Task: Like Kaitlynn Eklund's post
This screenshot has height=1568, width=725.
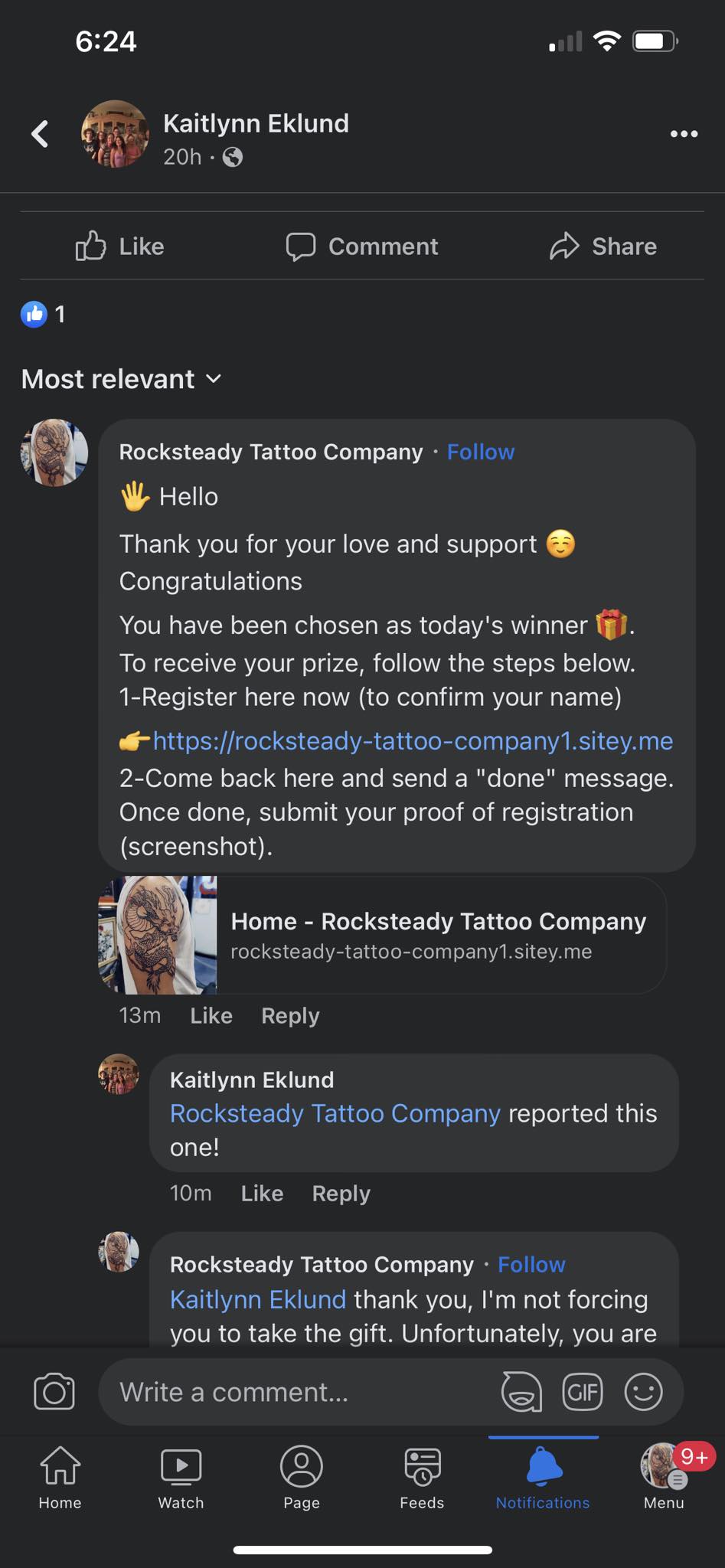Action: pos(120,247)
